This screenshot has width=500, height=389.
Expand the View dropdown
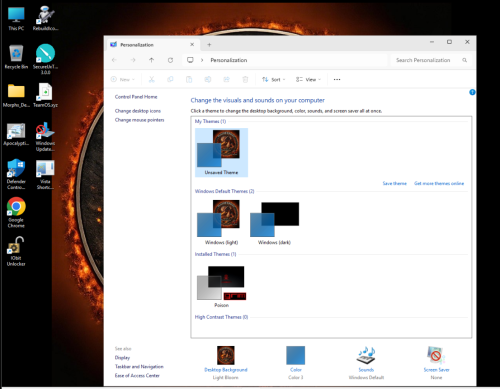pyautogui.click(x=308, y=79)
